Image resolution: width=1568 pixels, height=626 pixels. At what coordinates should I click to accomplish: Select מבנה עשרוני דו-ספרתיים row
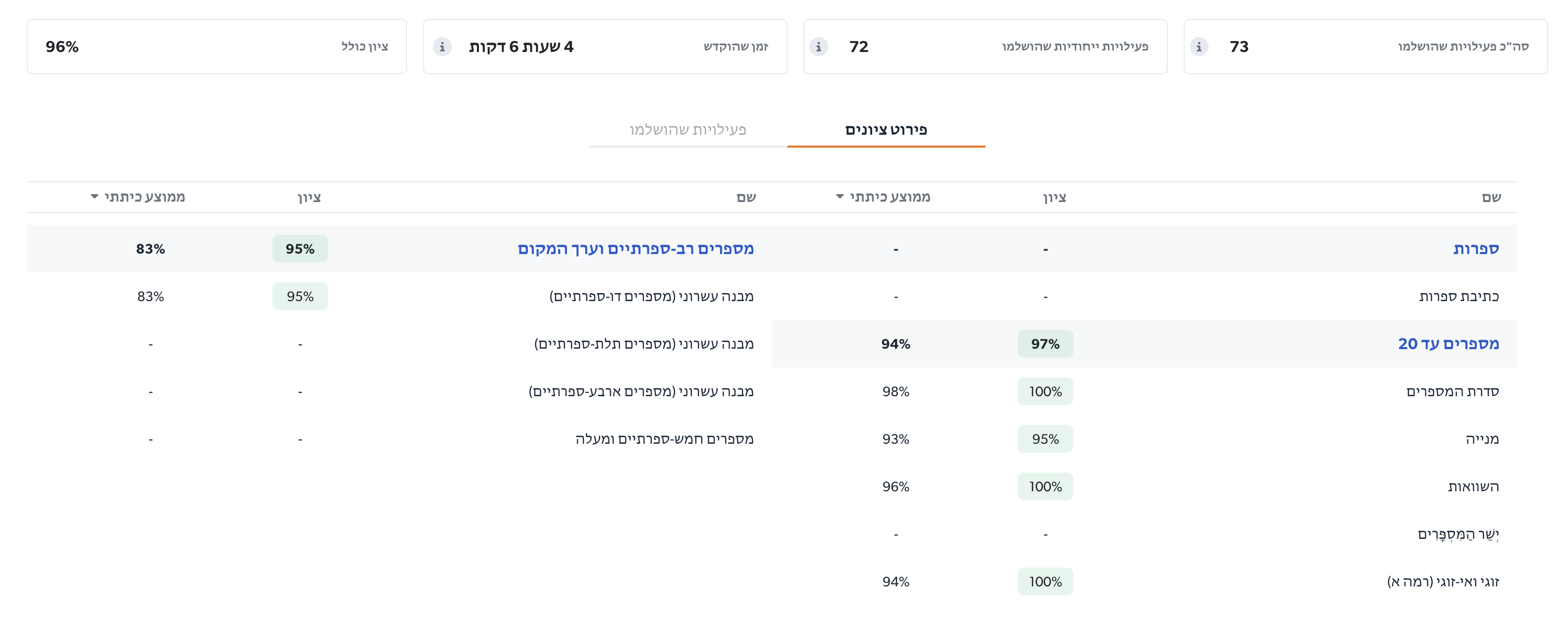651,297
